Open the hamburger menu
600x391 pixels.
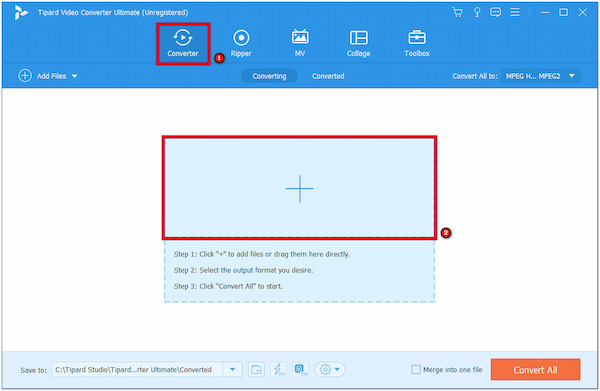[515, 12]
